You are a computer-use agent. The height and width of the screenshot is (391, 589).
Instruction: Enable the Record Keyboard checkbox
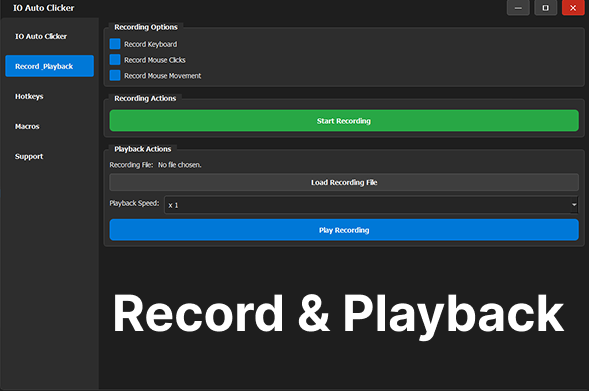(115, 44)
